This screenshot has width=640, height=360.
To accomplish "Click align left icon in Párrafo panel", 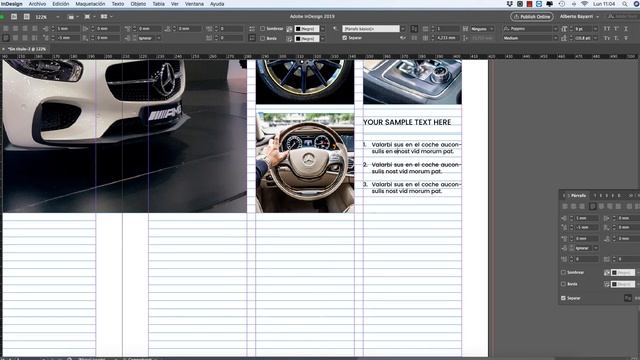I will coord(565,207).
